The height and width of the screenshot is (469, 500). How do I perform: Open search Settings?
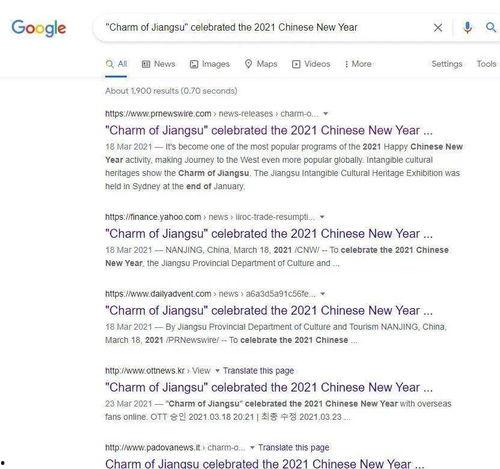coord(447,64)
